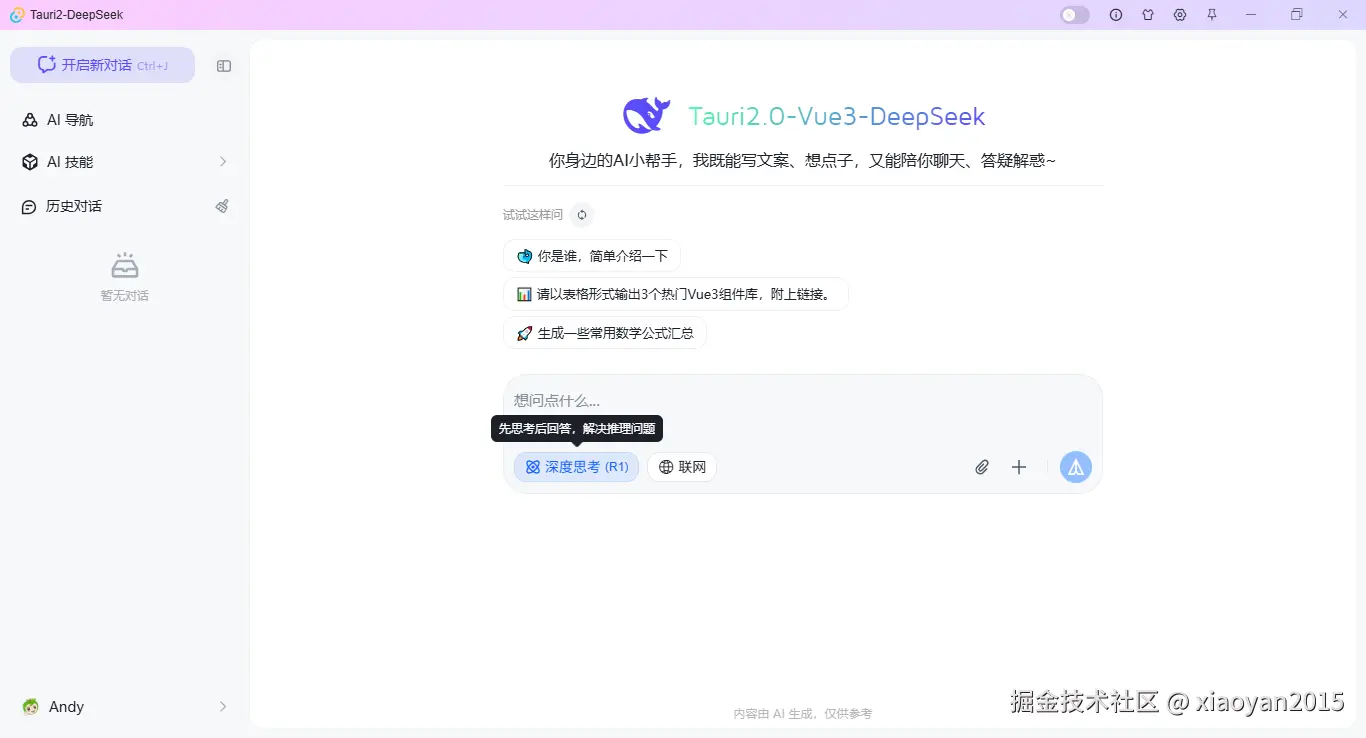
Task: Click the info icon in the title bar
Action: point(1116,15)
